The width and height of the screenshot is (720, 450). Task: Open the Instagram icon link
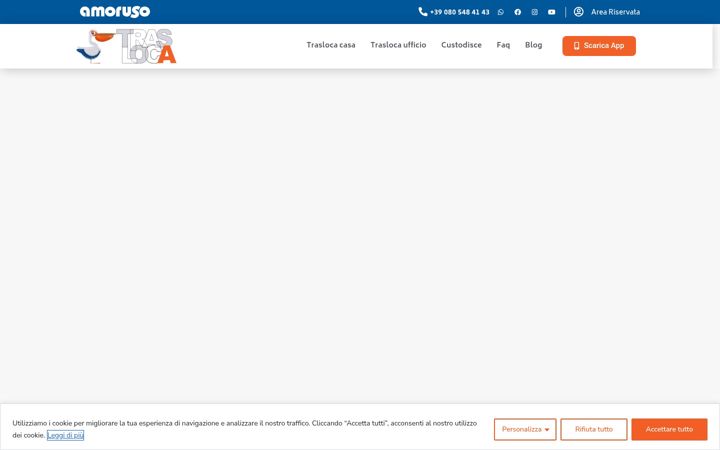click(534, 12)
